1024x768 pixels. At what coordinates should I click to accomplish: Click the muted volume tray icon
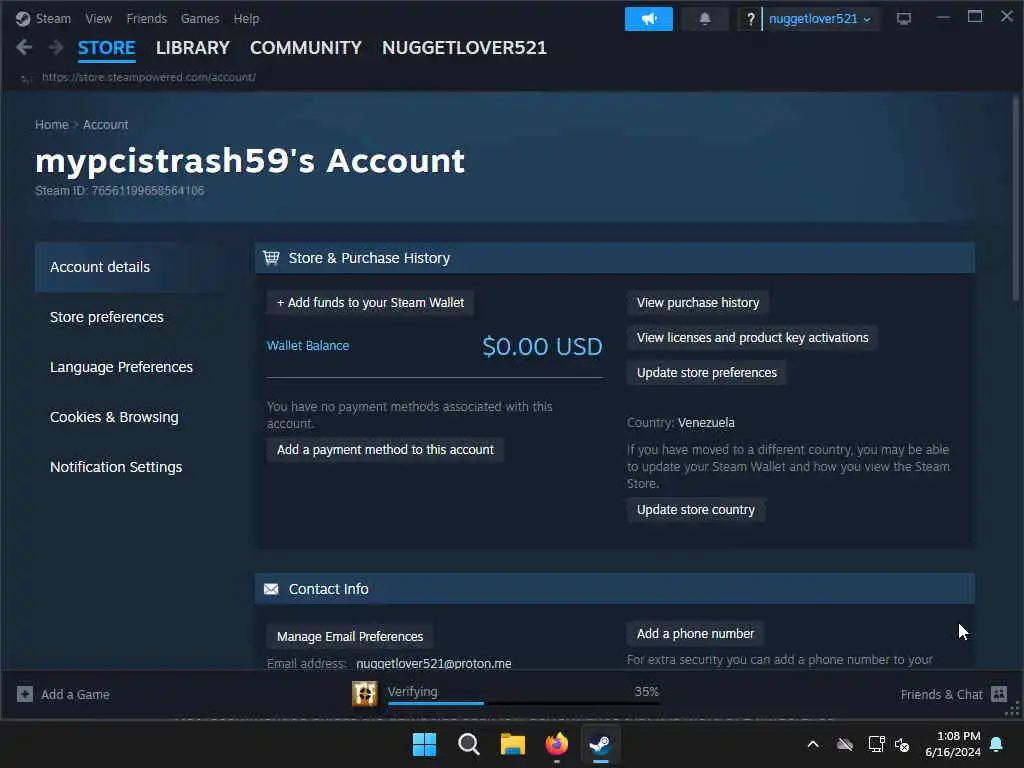tap(903, 744)
